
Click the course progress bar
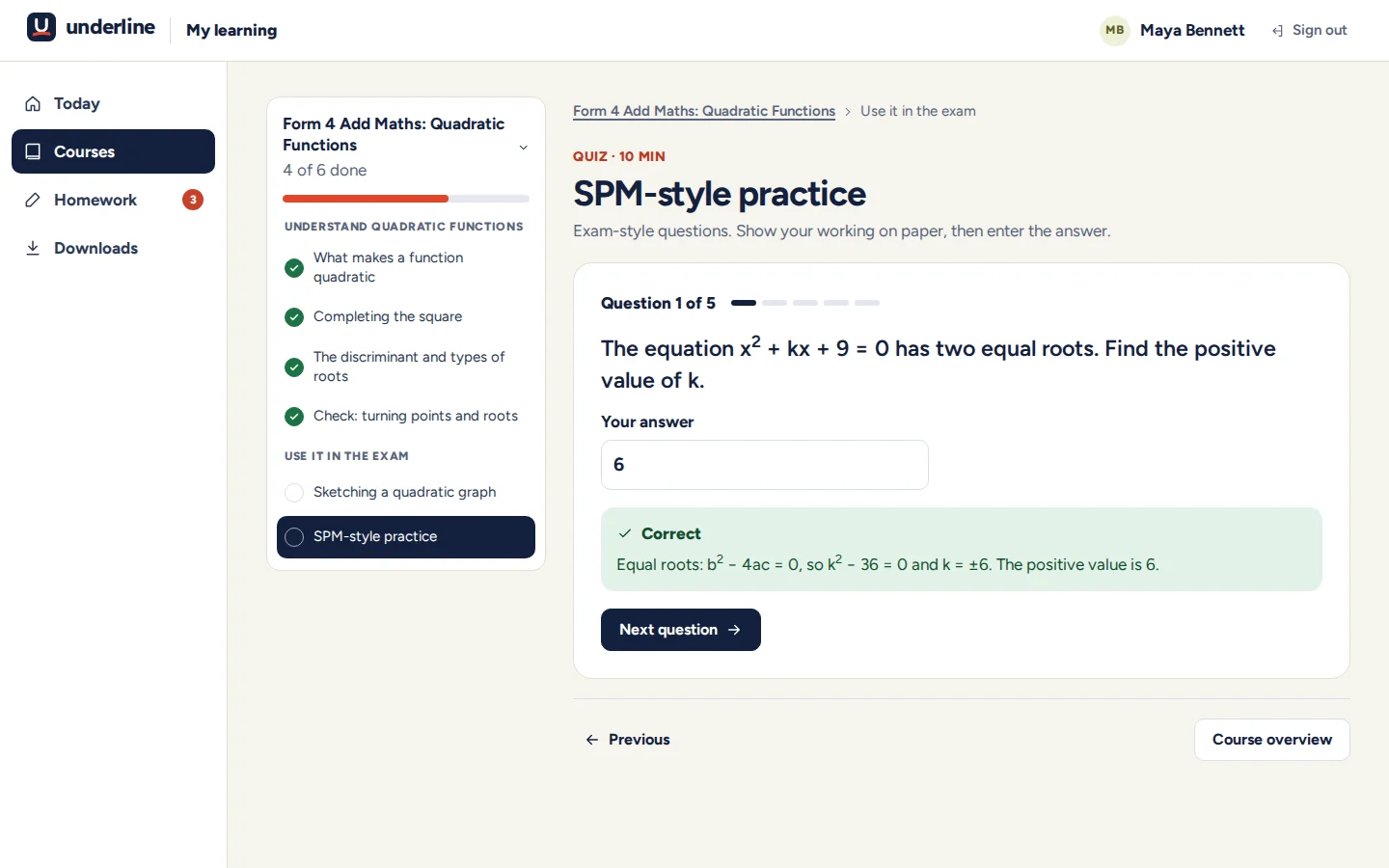406,199
